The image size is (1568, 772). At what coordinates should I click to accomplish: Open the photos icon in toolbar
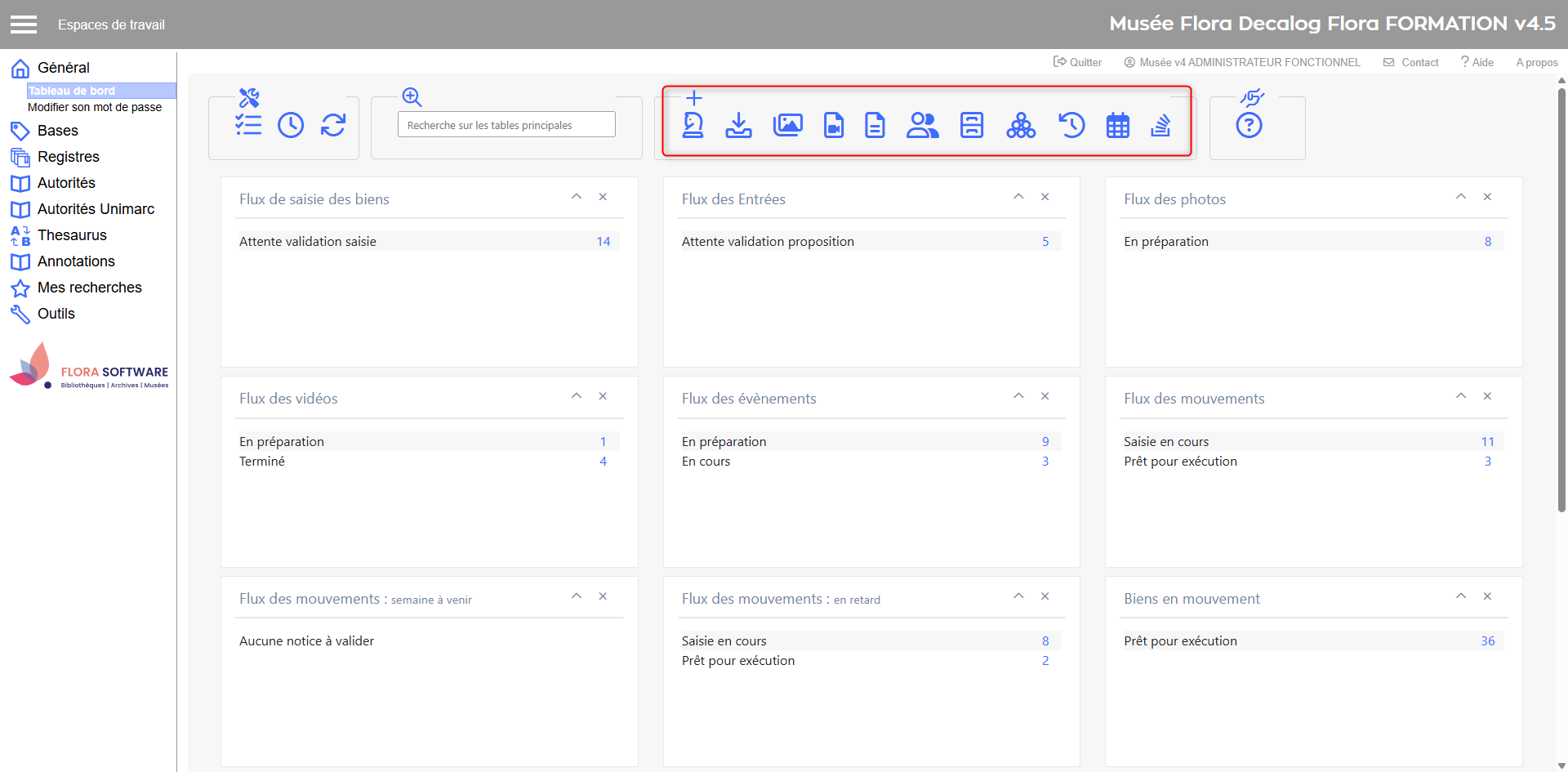787,125
